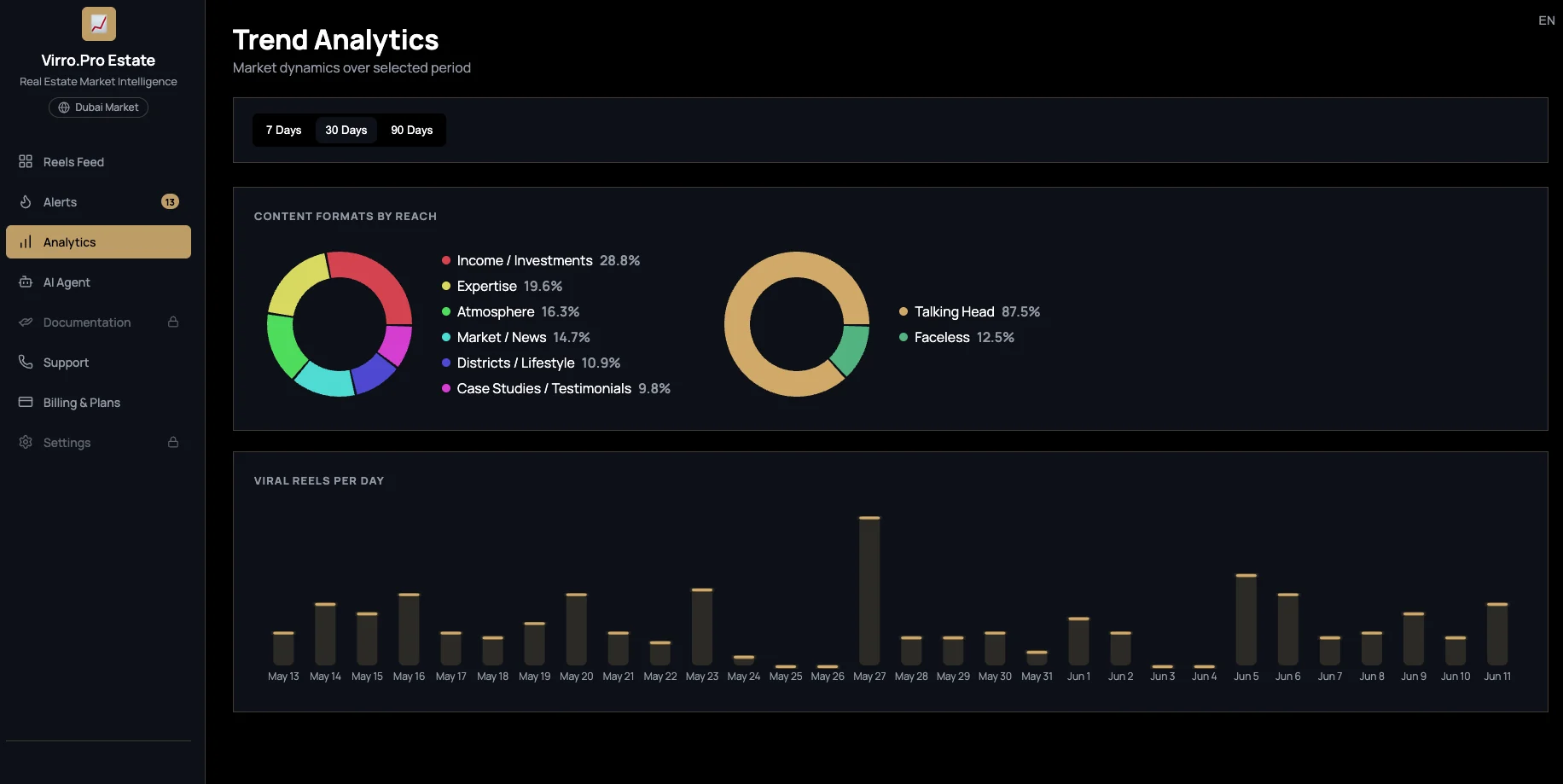This screenshot has height=784, width=1563.
Task: Click the Expertise yellow legend dot
Action: coord(445,286)
